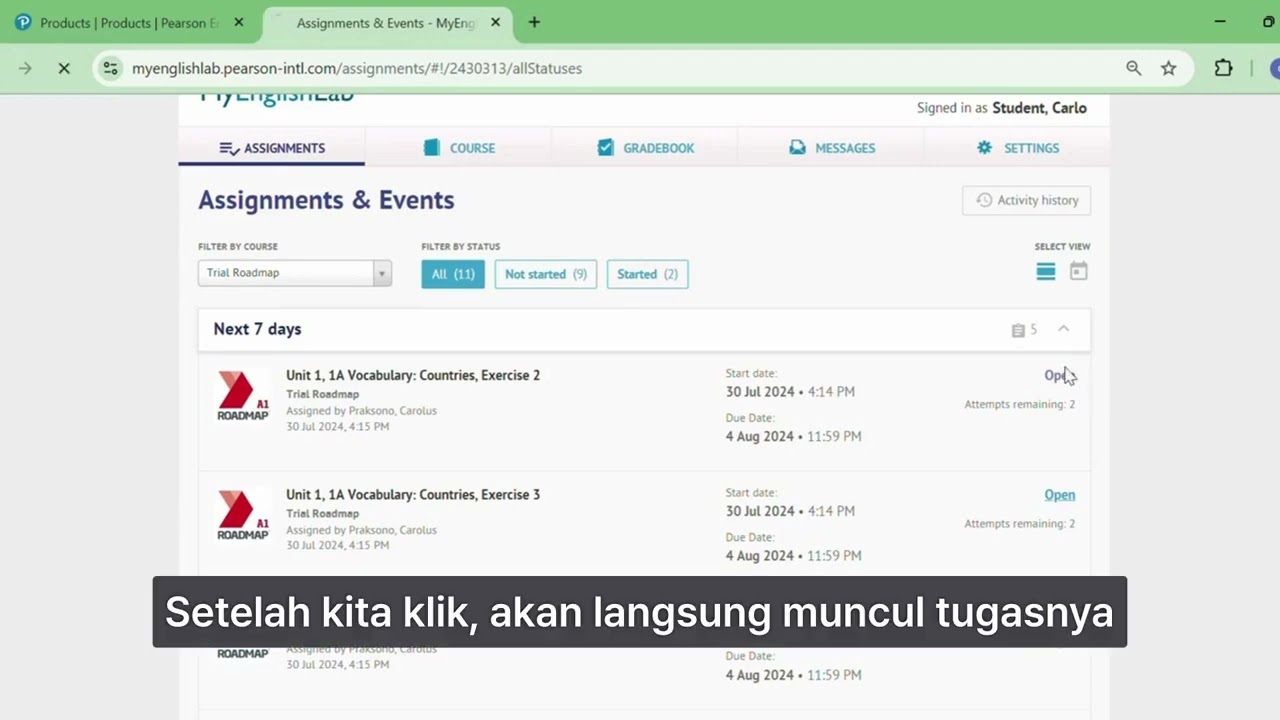Image resolution: width=1280 pixels, height=720 pixels.
Task: Open a new browser tab
Action: coord(534,22)
